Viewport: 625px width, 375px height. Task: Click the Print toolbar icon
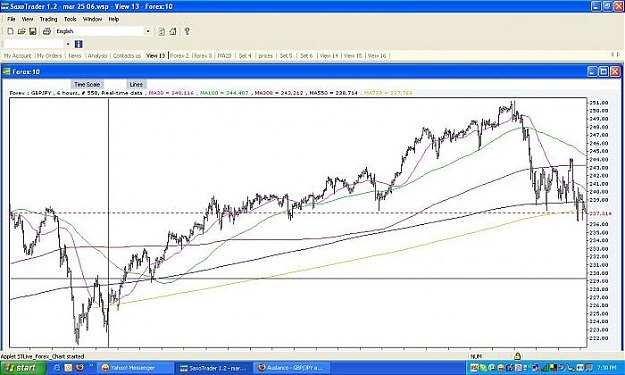(x=47, y=31)
